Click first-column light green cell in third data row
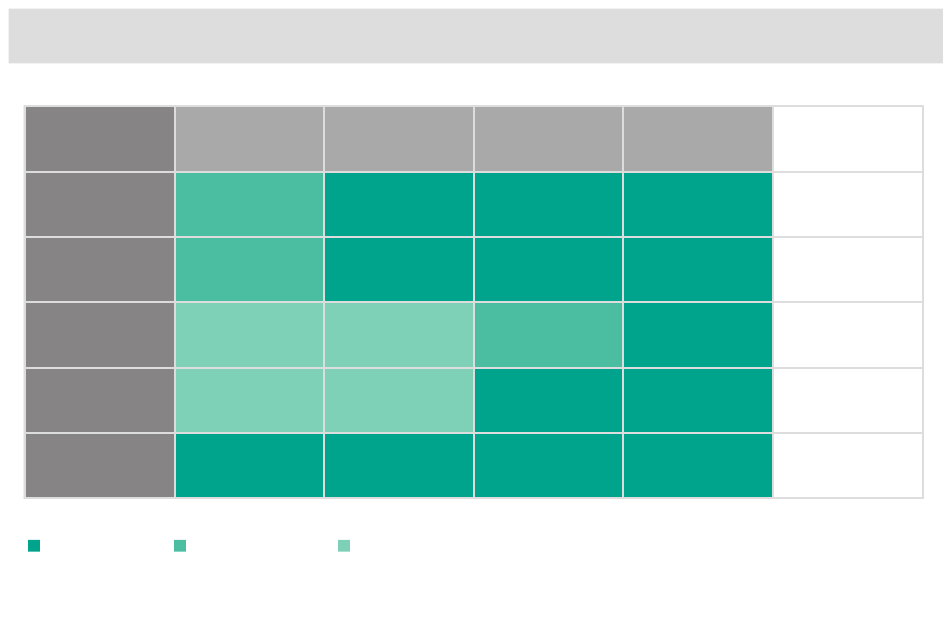The height and width of the screenshot is (636, 950). point(250,335)
